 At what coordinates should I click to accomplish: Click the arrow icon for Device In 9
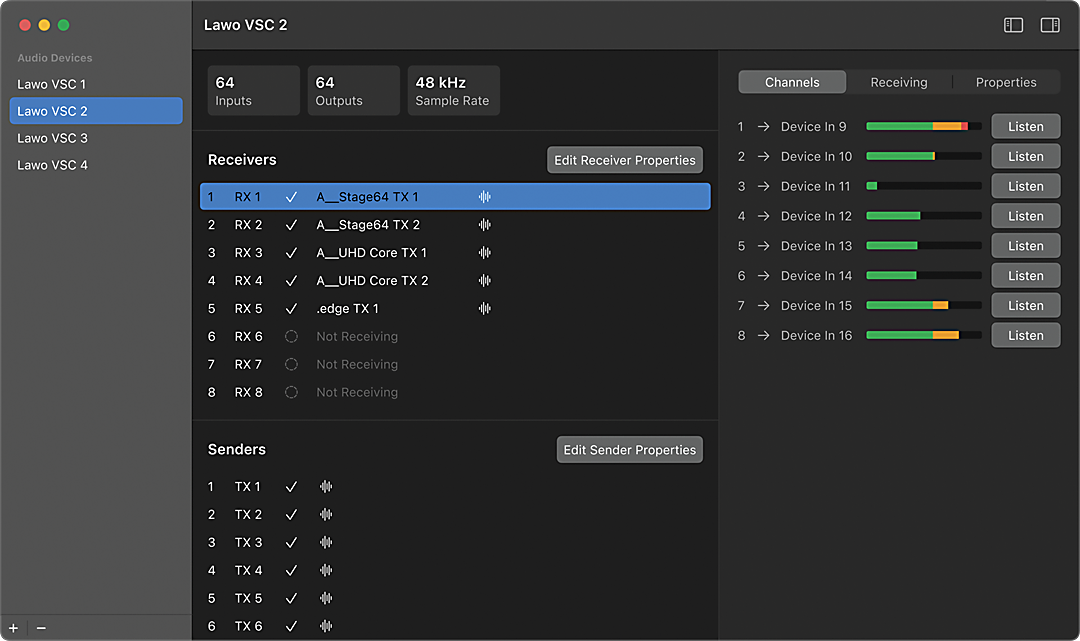(763, 127)
